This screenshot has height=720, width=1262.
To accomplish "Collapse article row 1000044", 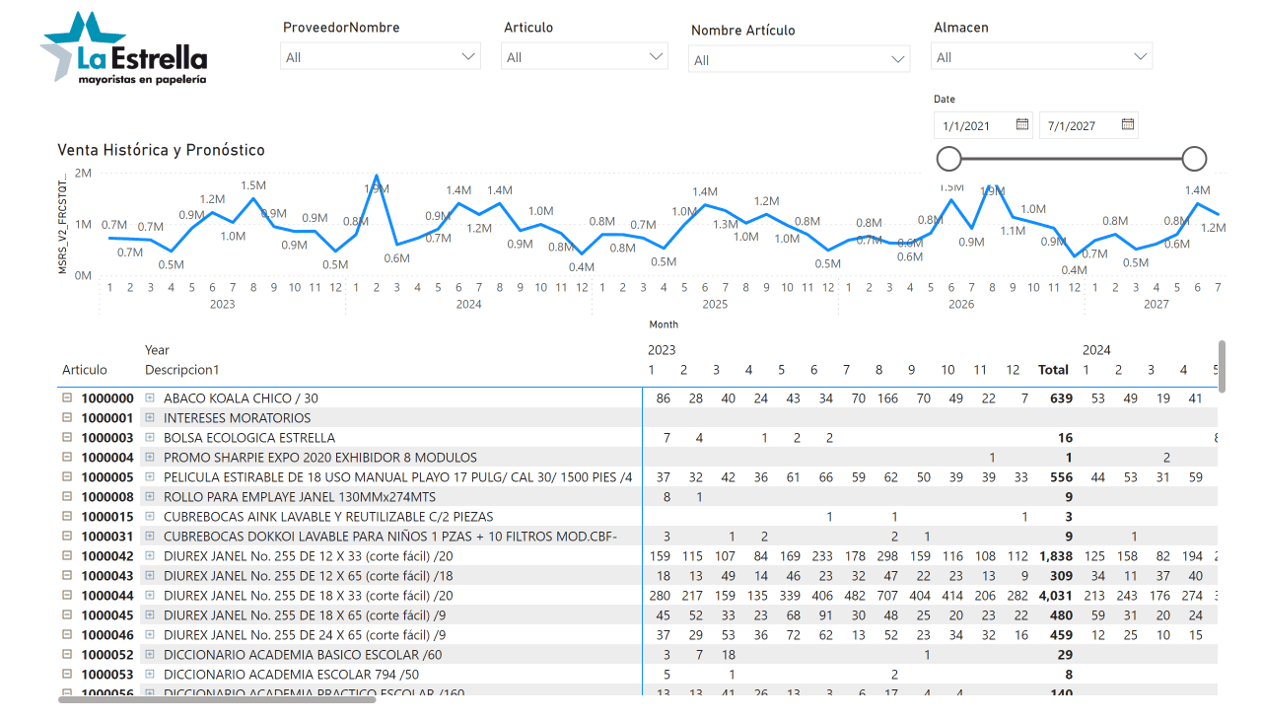I will [68, 595].
